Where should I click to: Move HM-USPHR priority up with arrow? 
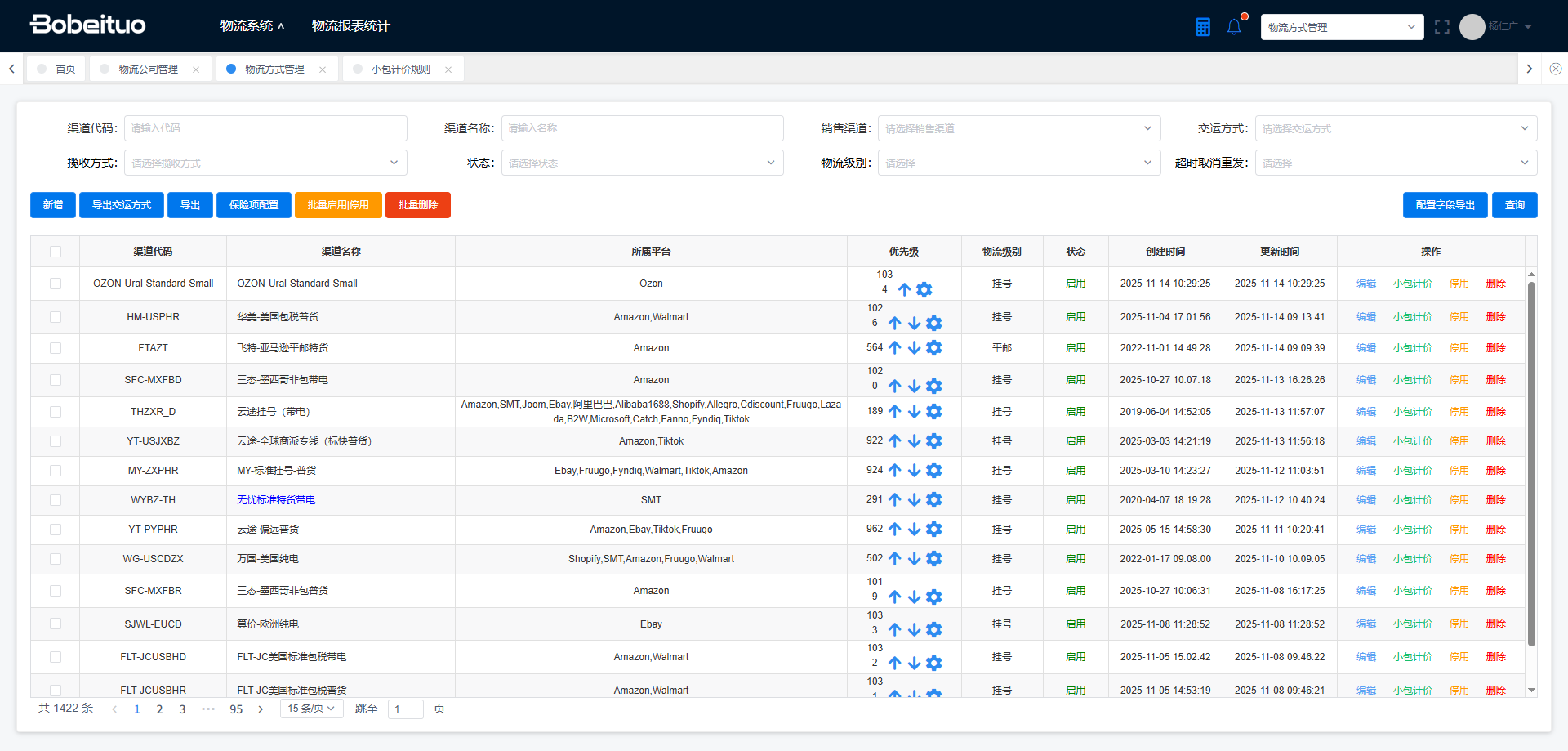click(895, 324)
